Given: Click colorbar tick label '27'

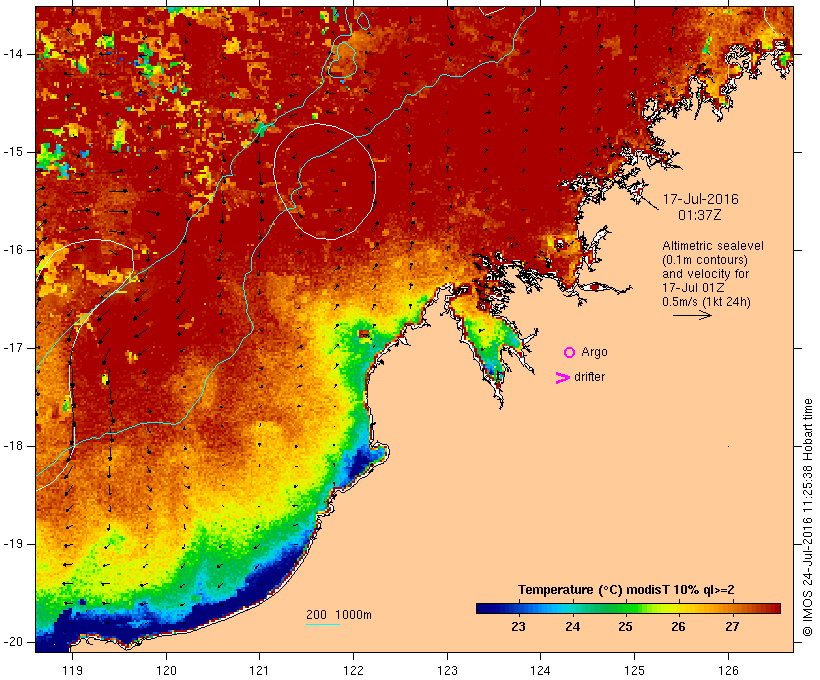Looking at the screenshot, I should click(732, 627).
